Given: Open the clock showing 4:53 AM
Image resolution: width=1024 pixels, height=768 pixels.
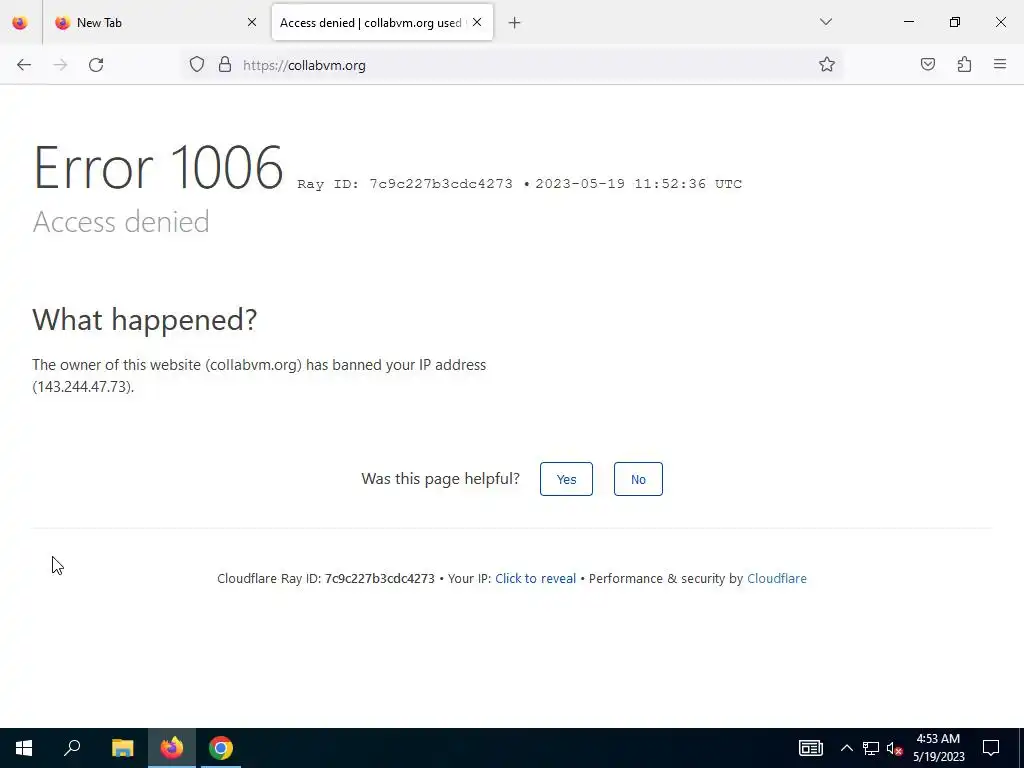Looking at the screenshot, I should (938, 748).
